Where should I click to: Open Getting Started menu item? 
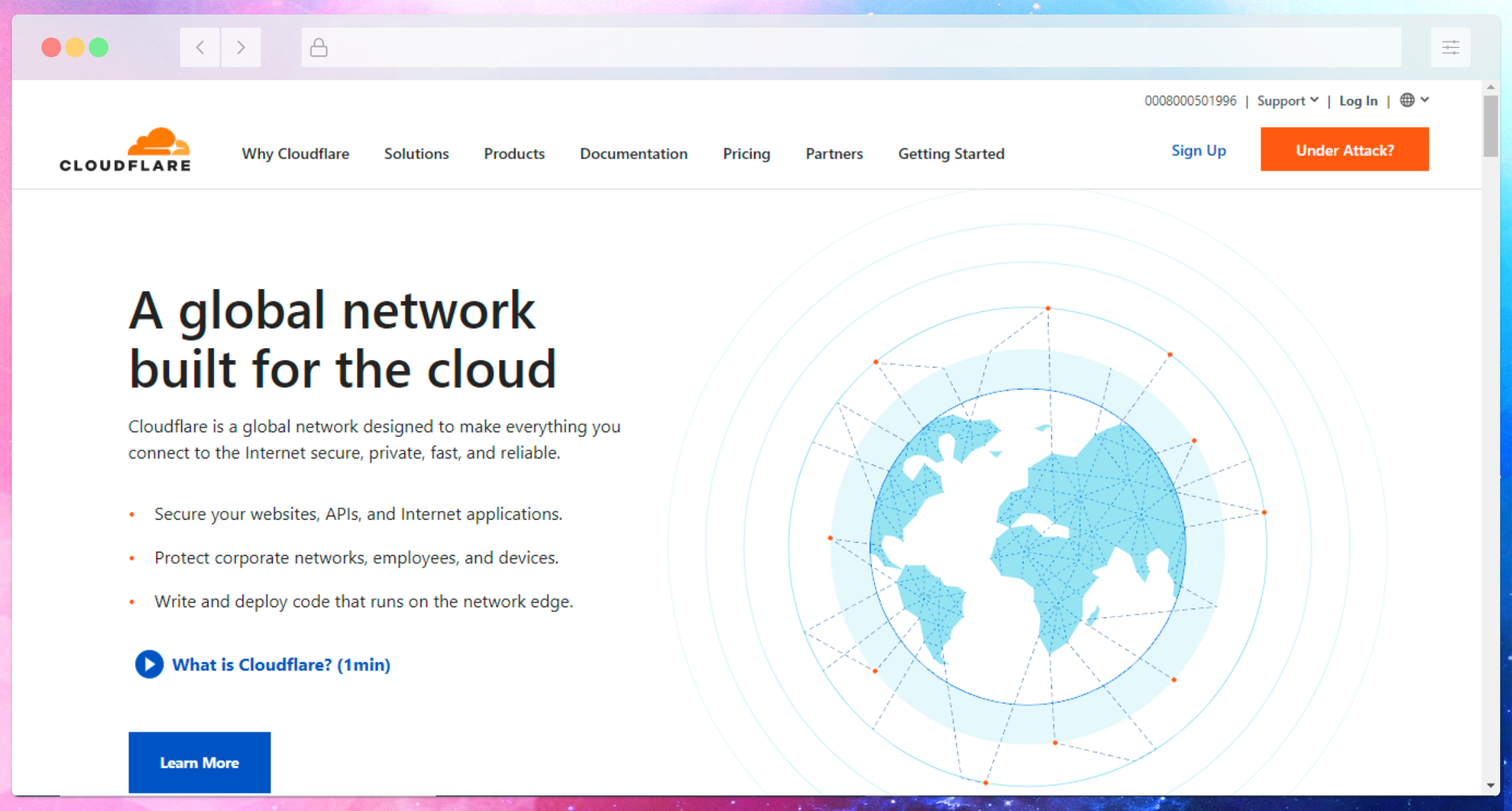point(951,153)
